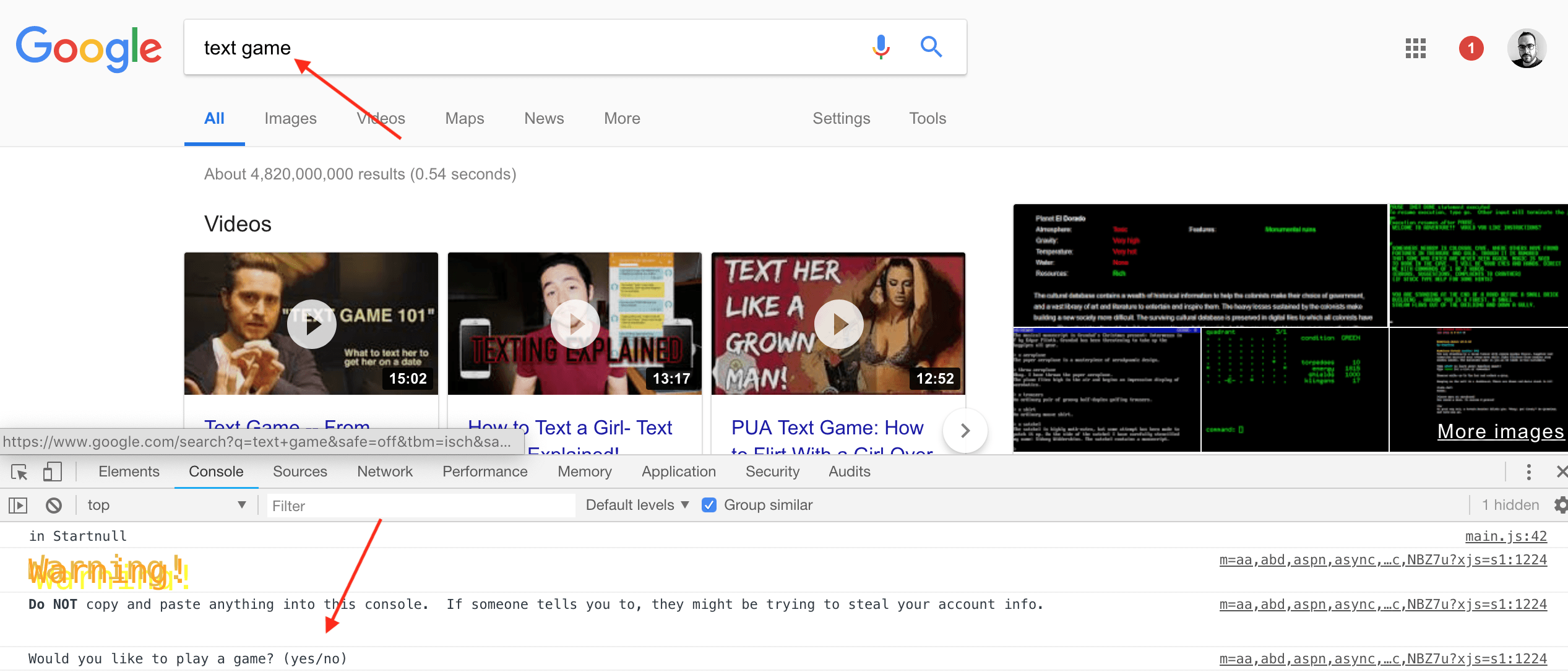Open source link beside Warning! message

coord(1383,559)
